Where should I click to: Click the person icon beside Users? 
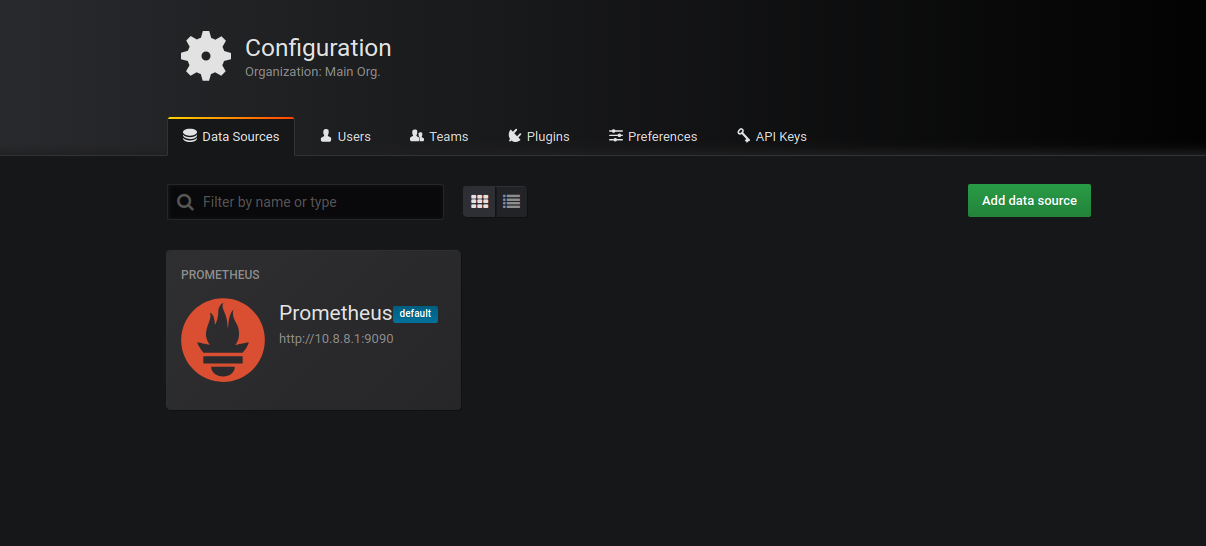point(326,136)
